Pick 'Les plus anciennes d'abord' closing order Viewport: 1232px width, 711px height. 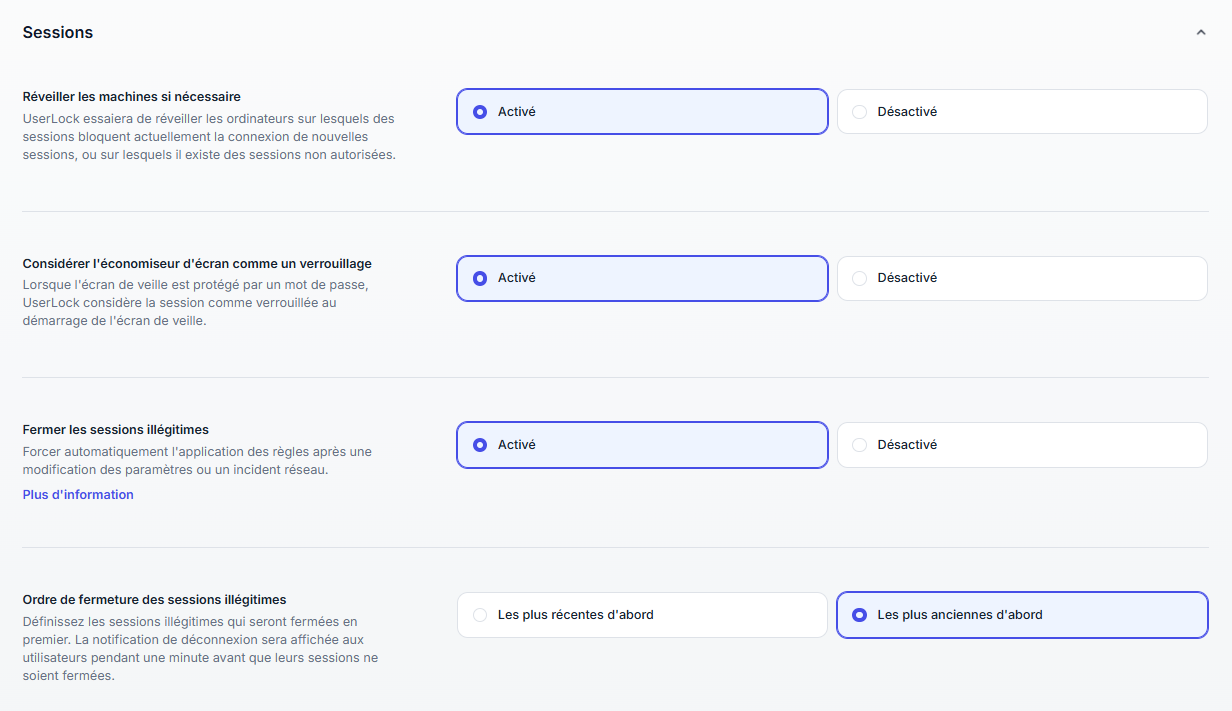pyautogui.click(x=1022, y=615)
